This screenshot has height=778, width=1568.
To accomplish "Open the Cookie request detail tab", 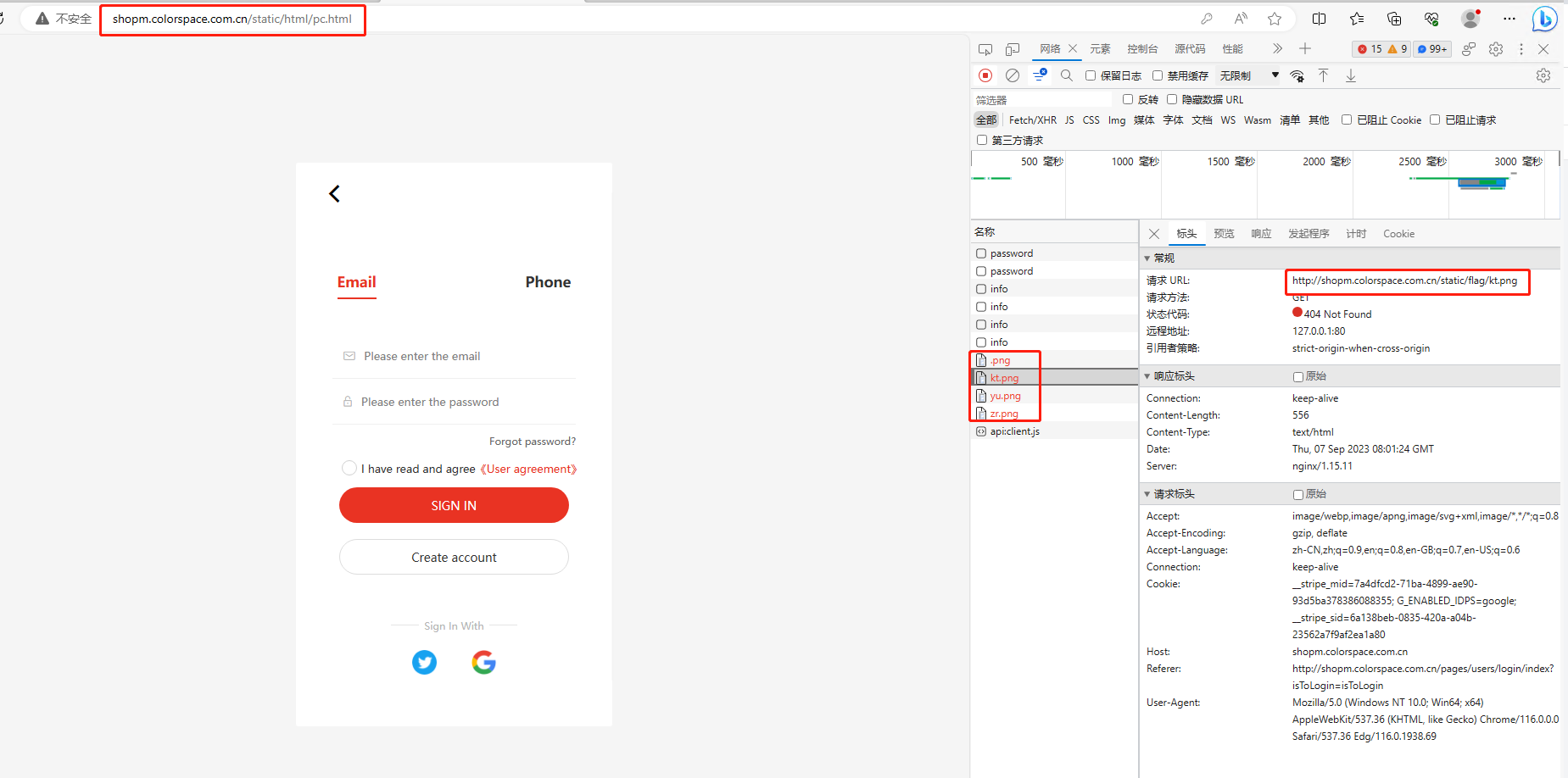I will pyautogui.click(x=1398, y=234).
